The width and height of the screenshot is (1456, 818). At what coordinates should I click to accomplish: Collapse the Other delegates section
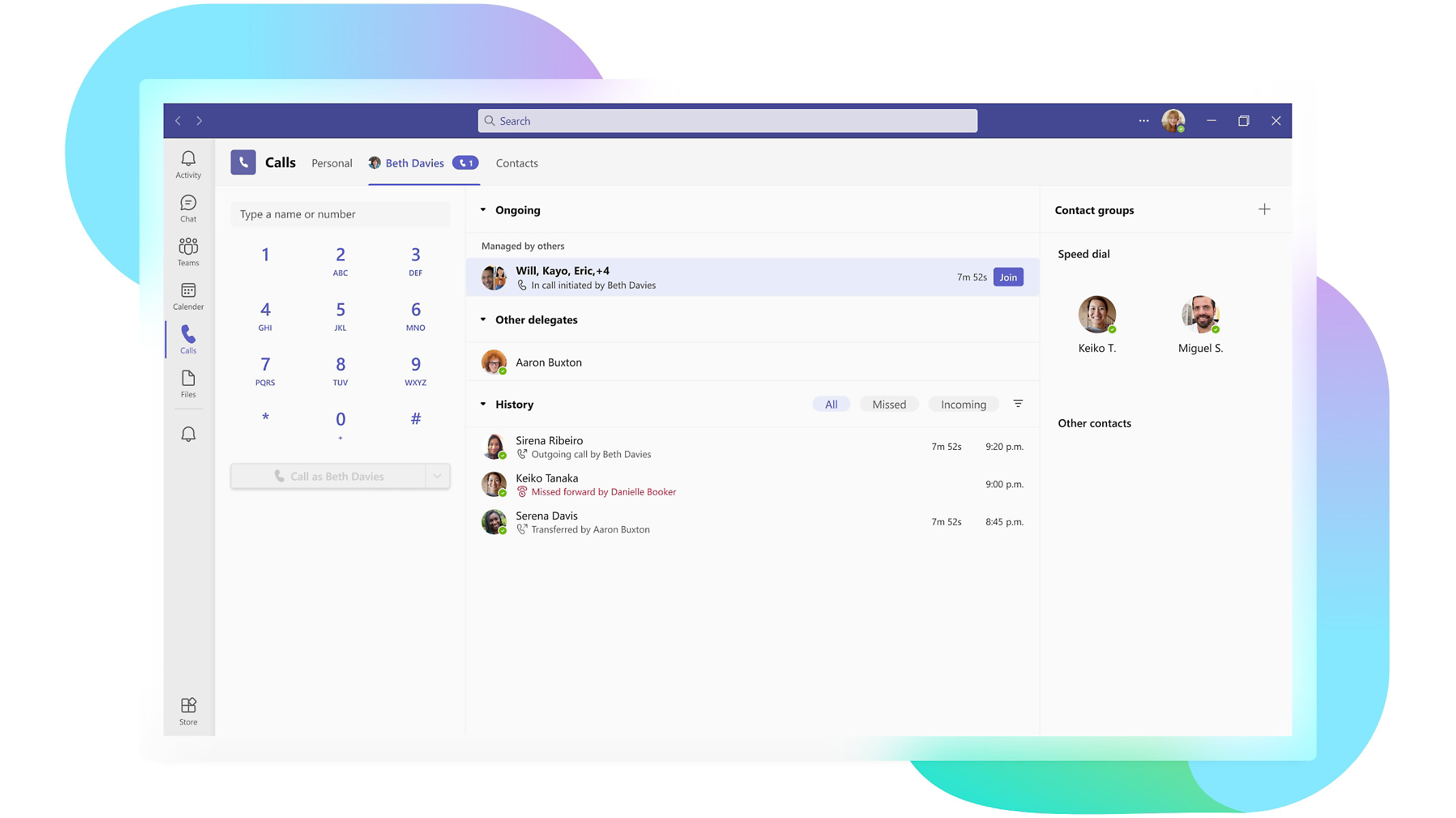484,319
